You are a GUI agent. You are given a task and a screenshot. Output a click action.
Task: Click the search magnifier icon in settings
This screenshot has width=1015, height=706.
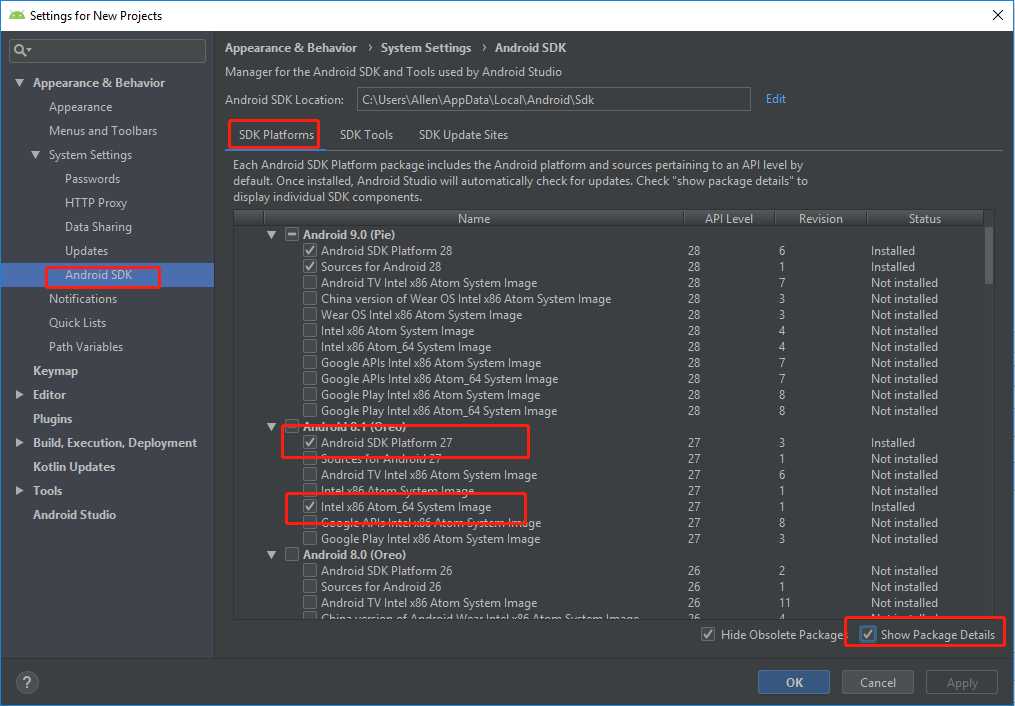[21, 50]
